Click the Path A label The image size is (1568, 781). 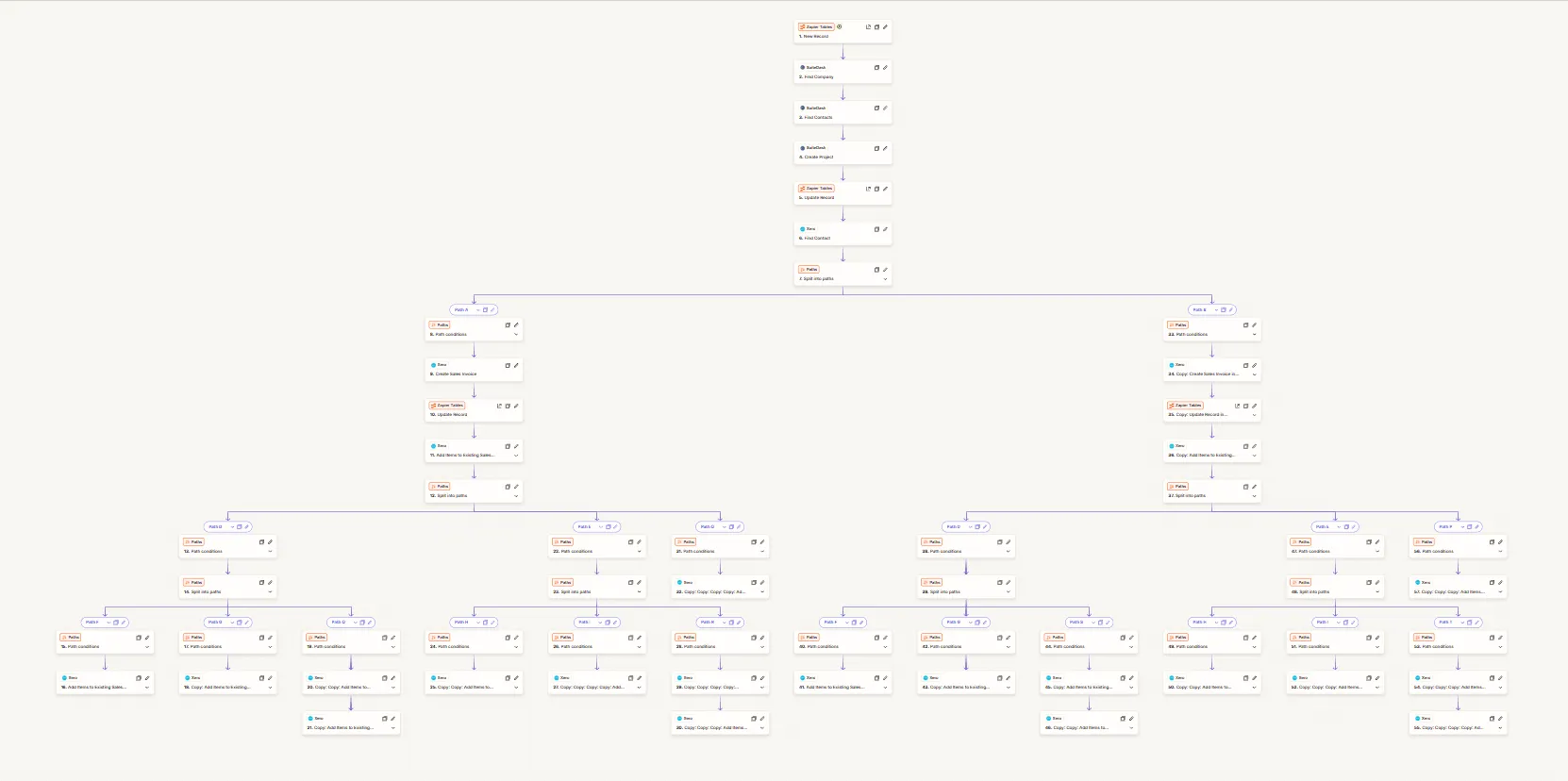[461, 309]
